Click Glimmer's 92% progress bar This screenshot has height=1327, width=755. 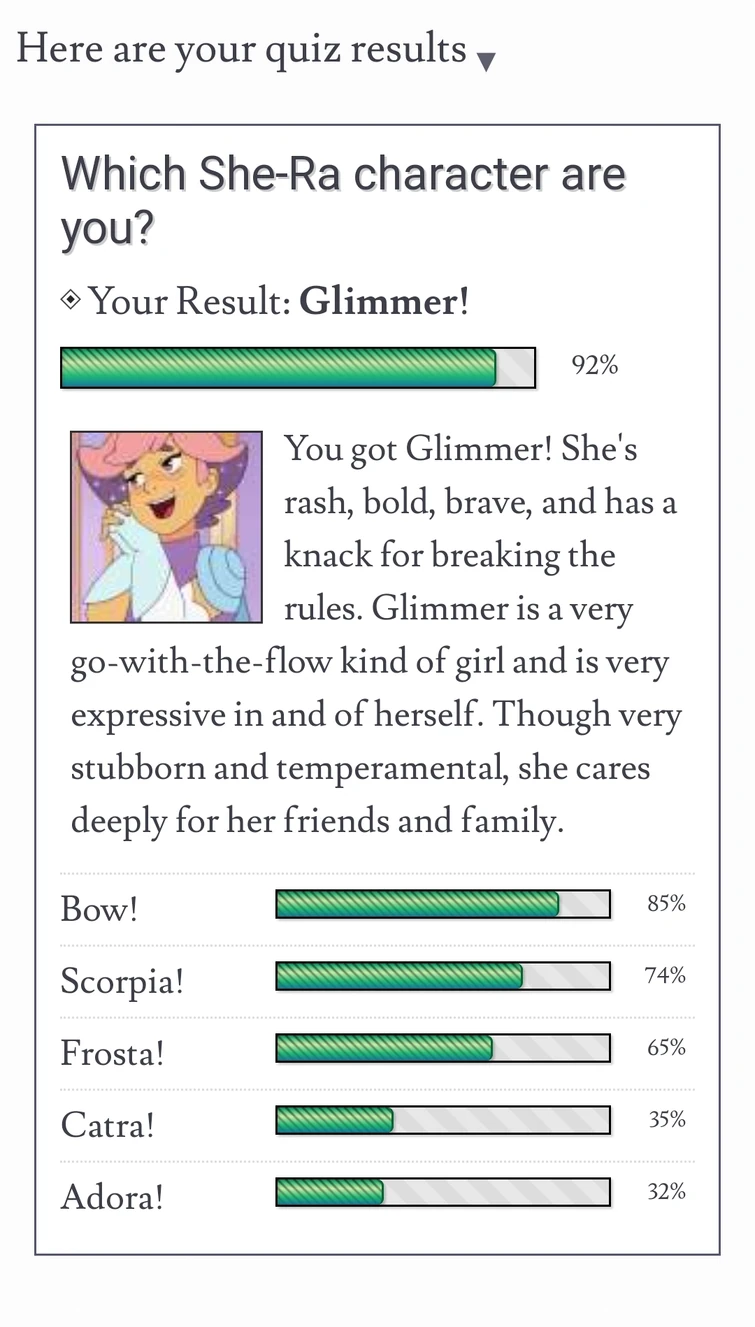pyautogui.click(x=298, y=367)
